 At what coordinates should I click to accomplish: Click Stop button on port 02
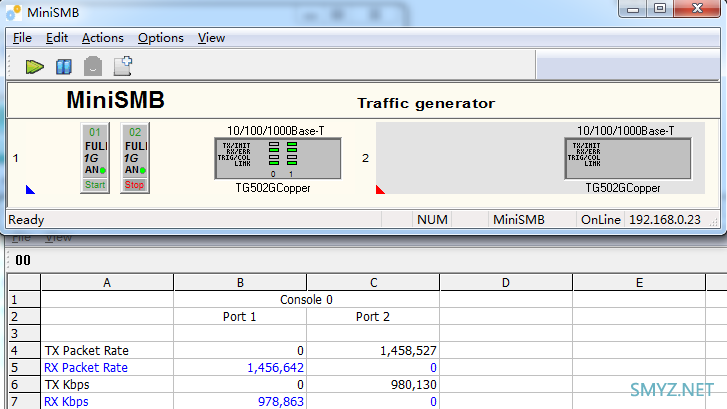point(134,185)
